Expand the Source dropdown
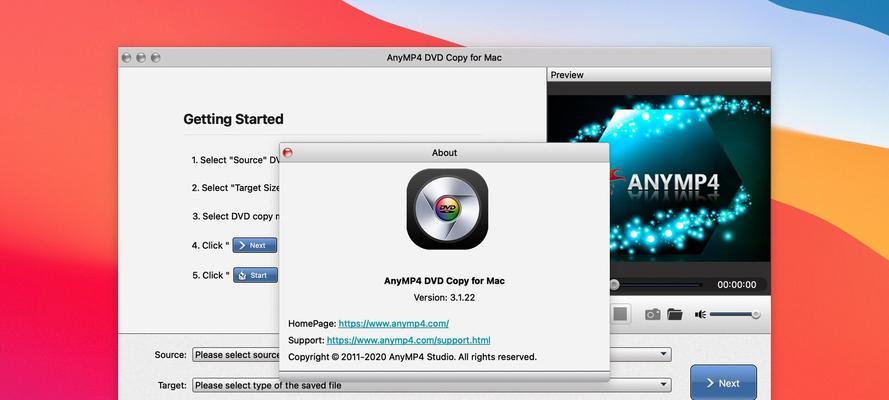Screen dimensions: 889x400 tap(663, 355)
